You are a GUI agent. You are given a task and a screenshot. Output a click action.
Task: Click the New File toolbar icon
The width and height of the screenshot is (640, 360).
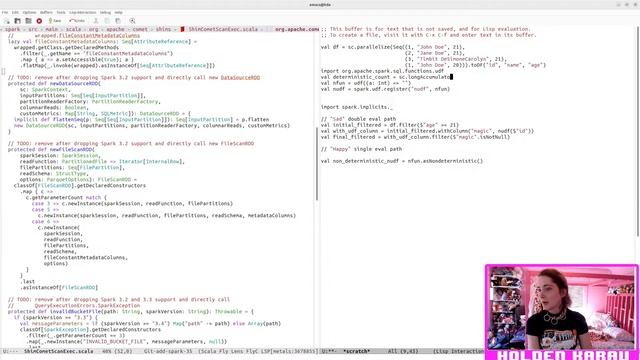tap(7, 21)
